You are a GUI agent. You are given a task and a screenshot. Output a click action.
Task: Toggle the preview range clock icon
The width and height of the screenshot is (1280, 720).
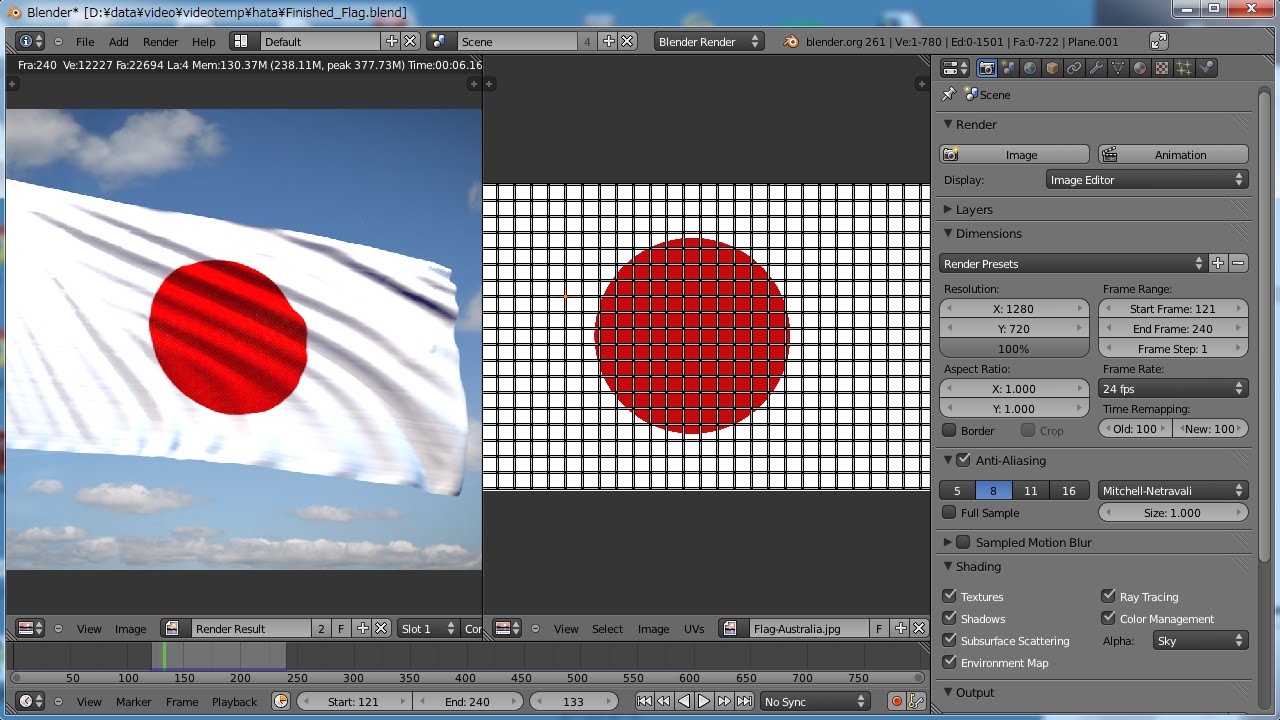tap(280, 701)
